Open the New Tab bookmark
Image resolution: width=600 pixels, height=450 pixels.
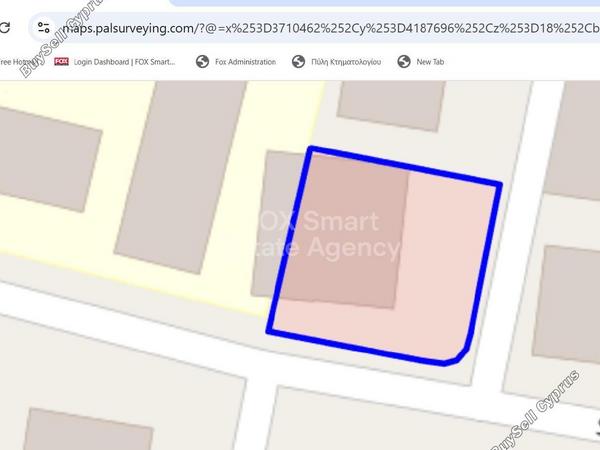(x=420, y=62)
